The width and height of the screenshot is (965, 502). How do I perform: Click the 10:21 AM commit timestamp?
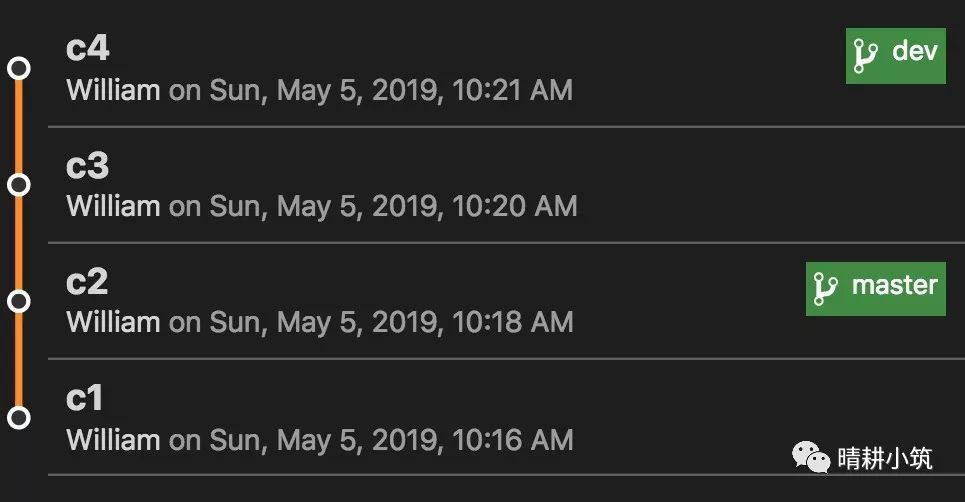pyautogui.click(x=513, y=90)
